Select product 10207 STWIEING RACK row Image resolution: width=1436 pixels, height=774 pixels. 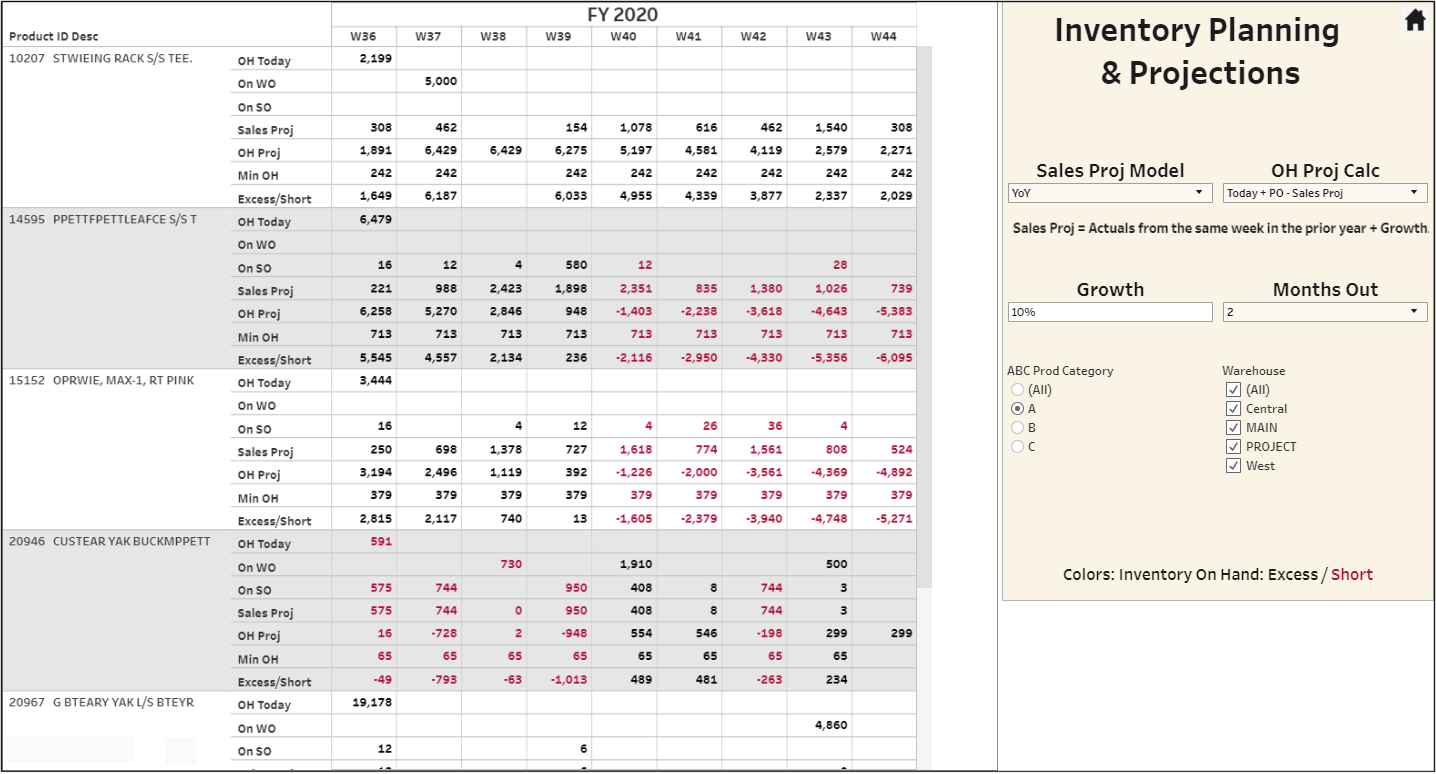pyautogui.click(x=100, y=58)
